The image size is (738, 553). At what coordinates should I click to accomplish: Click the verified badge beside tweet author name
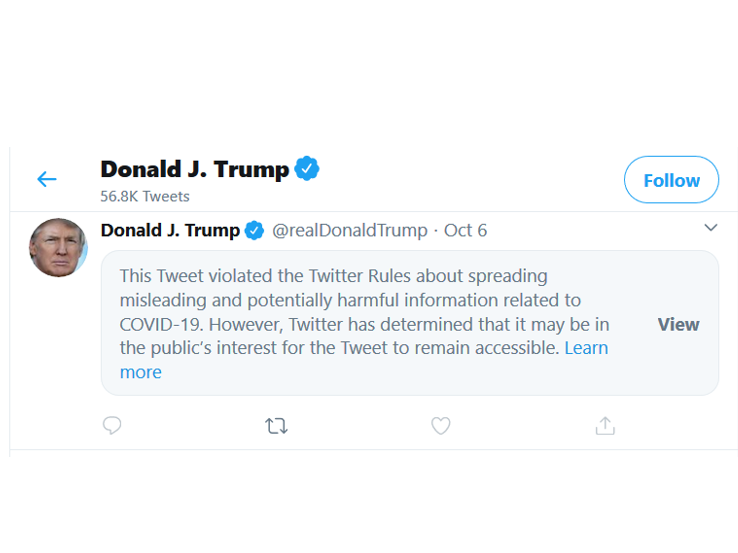255,231
